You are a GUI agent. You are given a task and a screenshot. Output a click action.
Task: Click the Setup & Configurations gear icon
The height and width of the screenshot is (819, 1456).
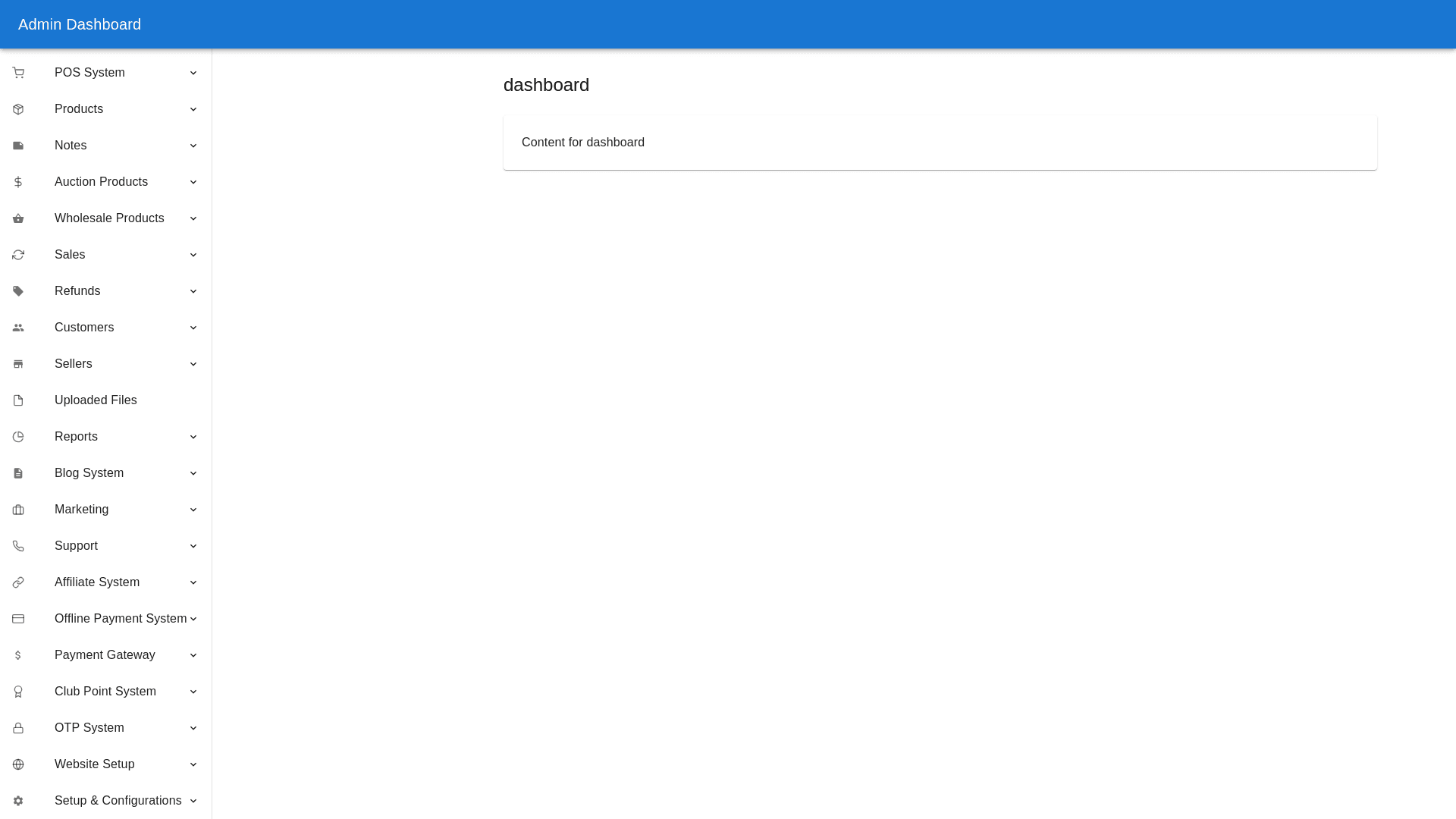[x=18, y=801]
